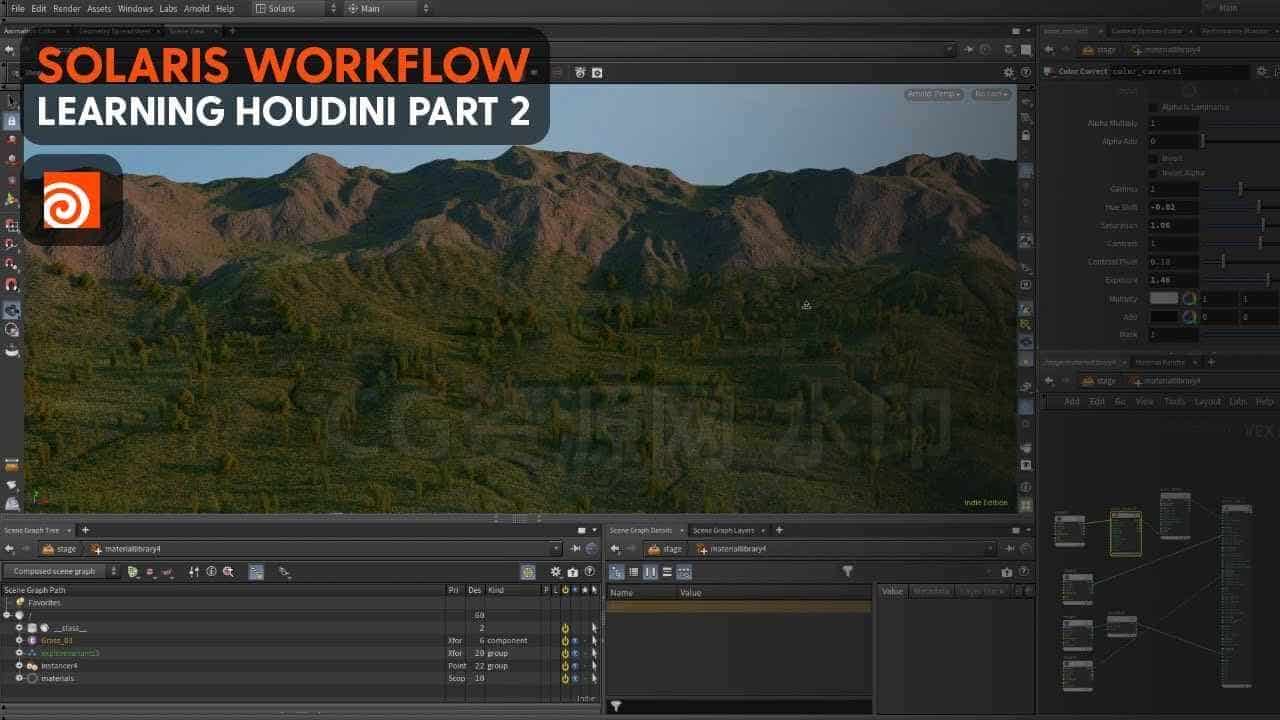Expand the instancer4 tree item
Image resolution: width=1280 pixels, height=720 pixels.
19,666
